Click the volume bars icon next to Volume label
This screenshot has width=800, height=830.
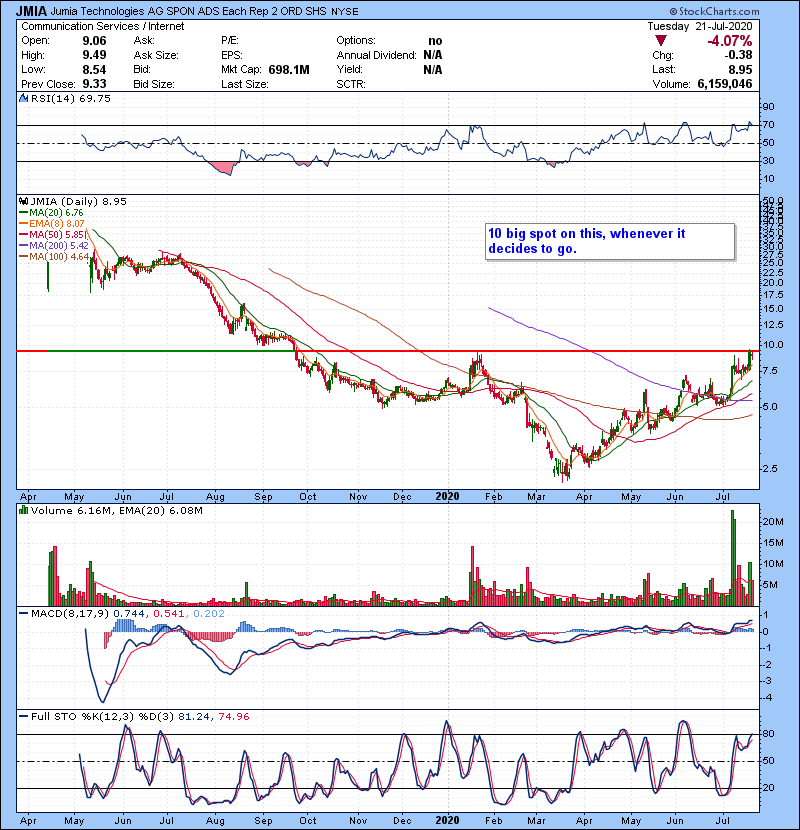24,510
